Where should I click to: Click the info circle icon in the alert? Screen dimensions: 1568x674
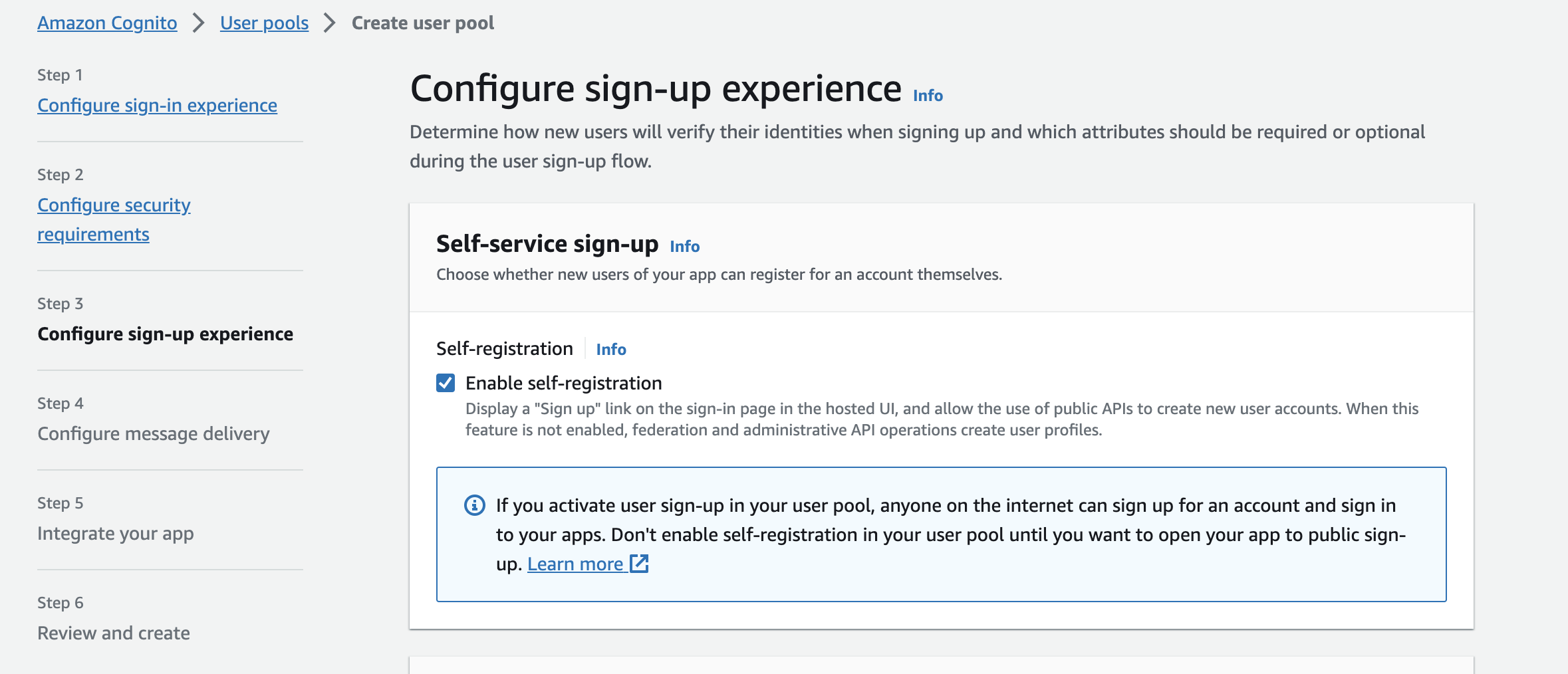pos(474,506)
